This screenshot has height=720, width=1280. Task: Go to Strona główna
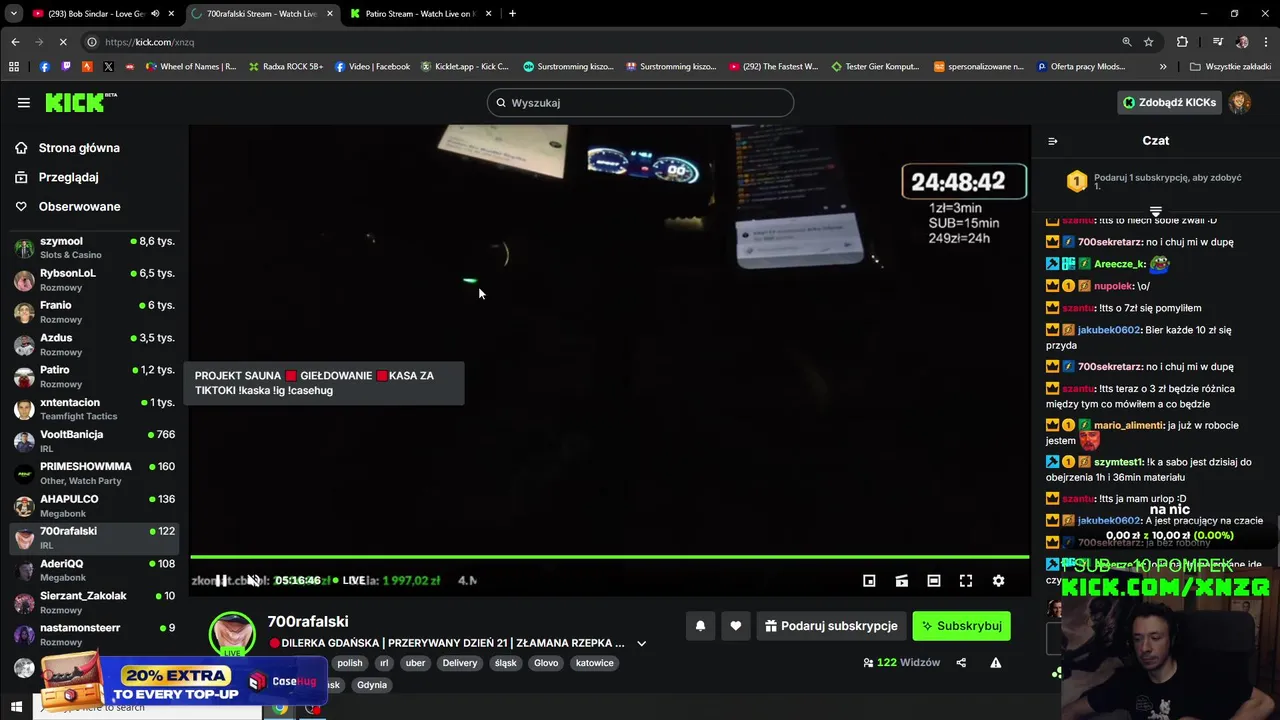79,148
